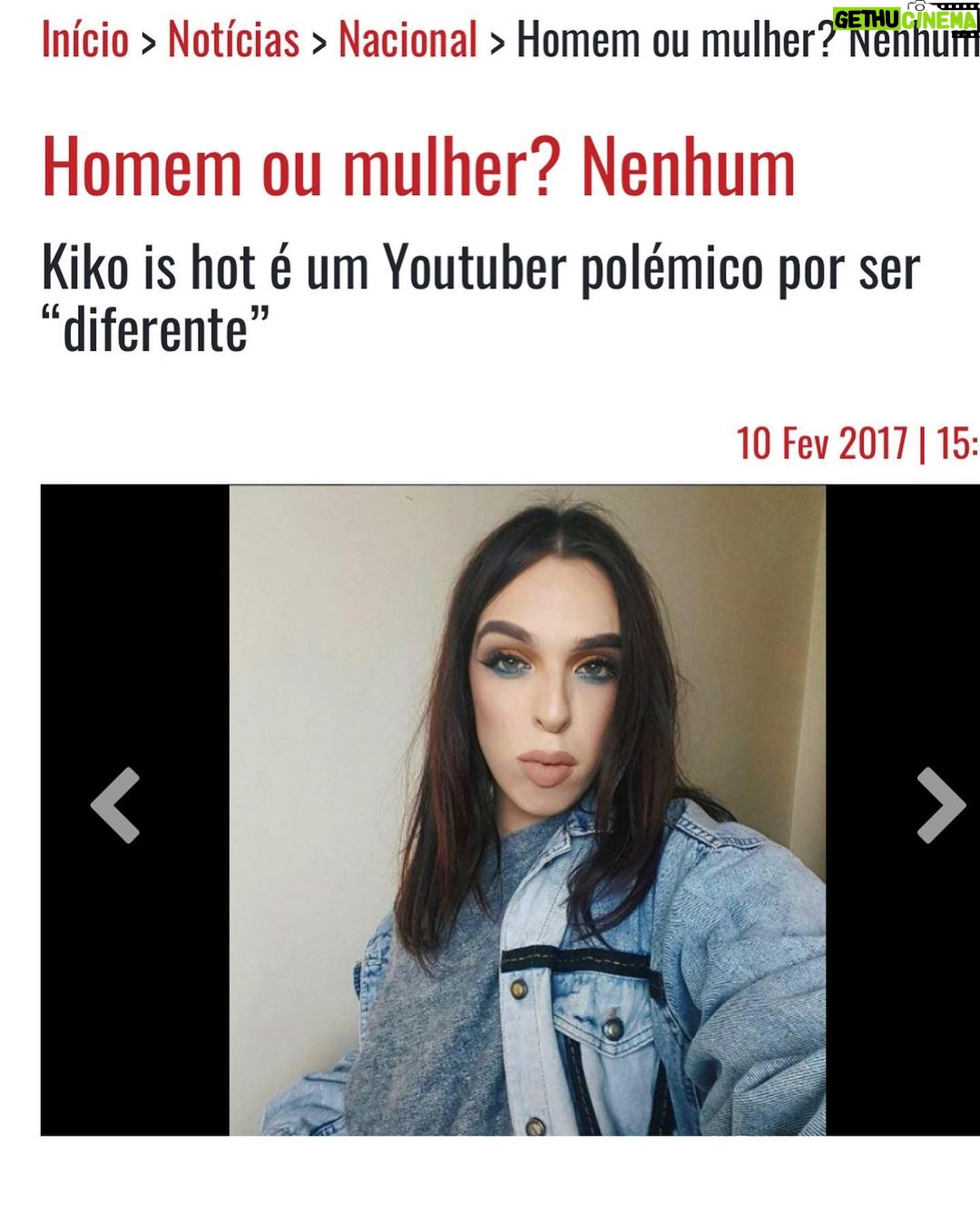Screen dimensions: 980x1221
Task: Click the red headline 'Homem ou mulher? Nenhum'
Action: pos(418,167)
